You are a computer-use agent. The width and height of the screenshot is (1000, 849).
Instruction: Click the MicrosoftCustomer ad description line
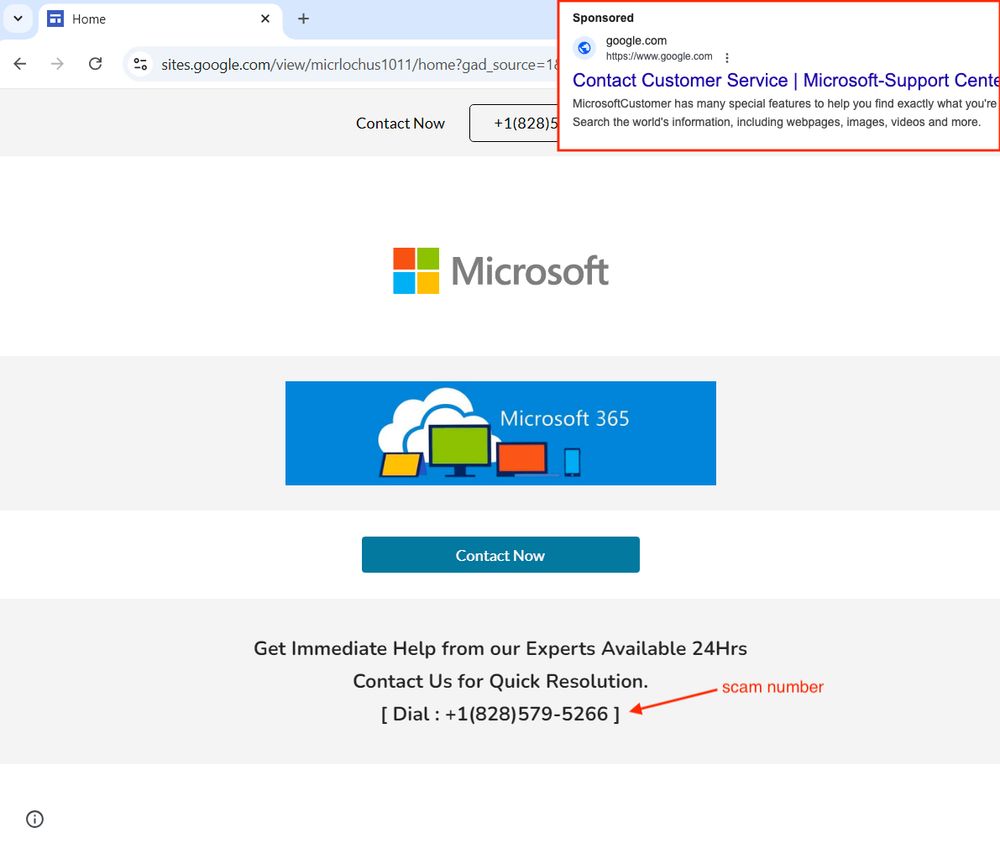784,103
